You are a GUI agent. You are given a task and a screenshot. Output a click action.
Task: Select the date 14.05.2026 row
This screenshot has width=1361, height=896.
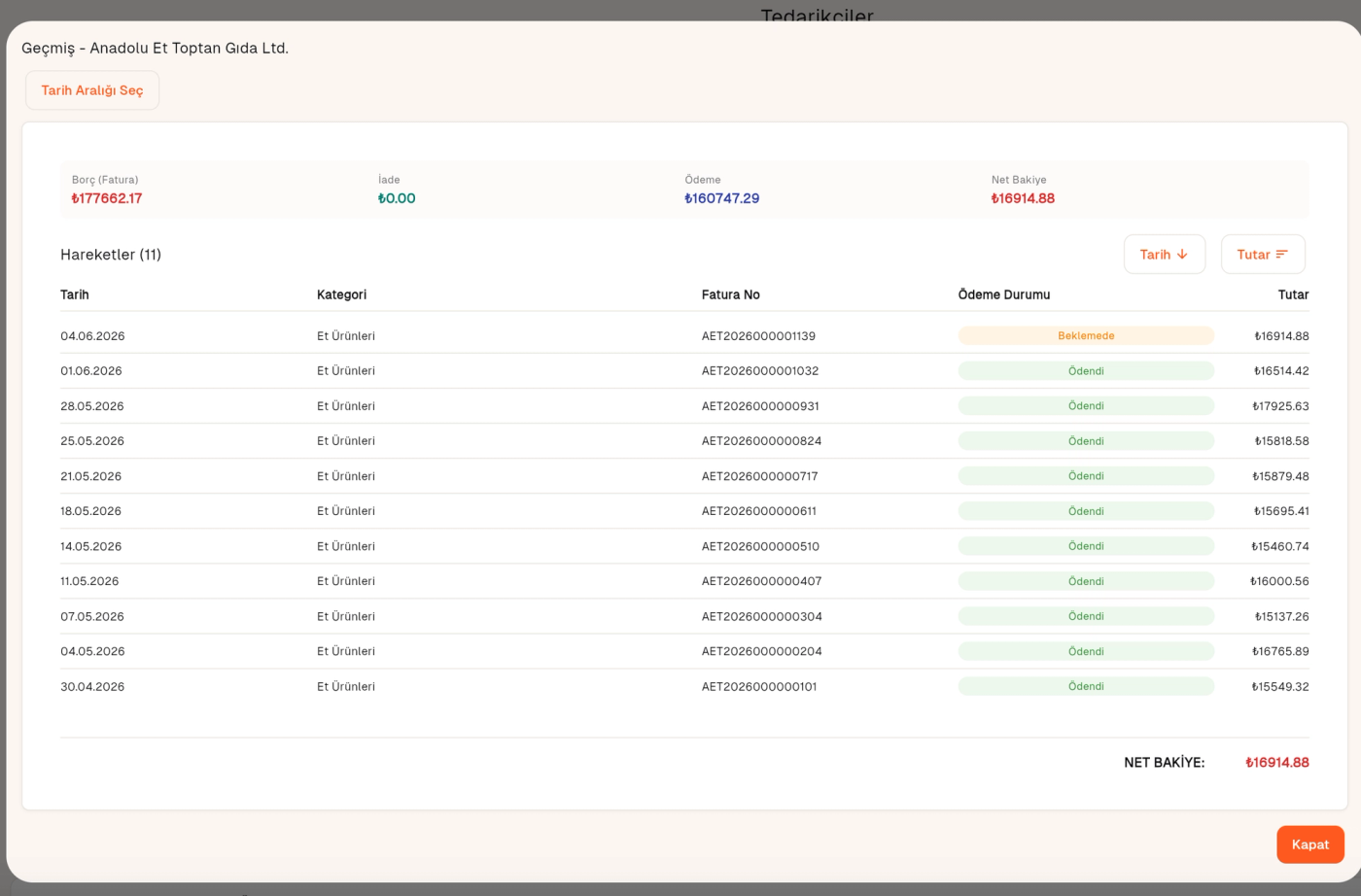[x=684, y=546]
